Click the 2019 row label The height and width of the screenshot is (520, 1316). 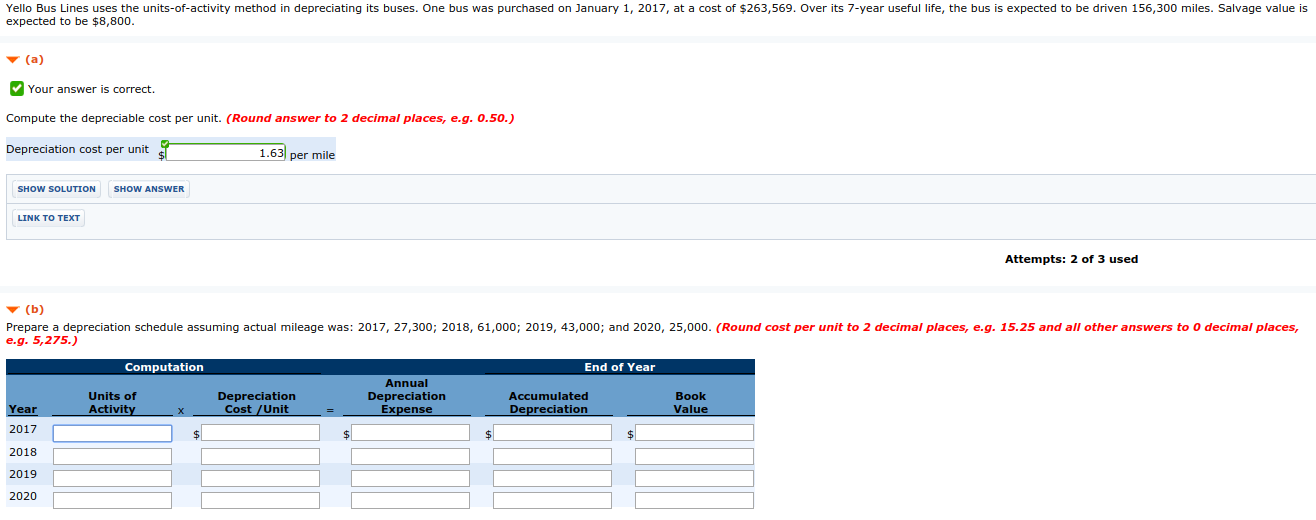pyautogui.click(x=23, y=474)
